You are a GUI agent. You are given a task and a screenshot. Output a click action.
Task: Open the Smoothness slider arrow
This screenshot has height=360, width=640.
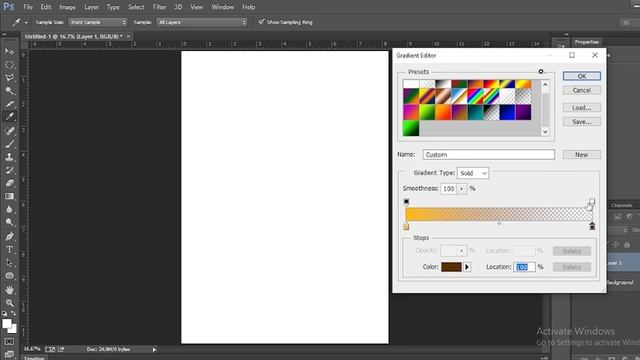coord(462,189)
